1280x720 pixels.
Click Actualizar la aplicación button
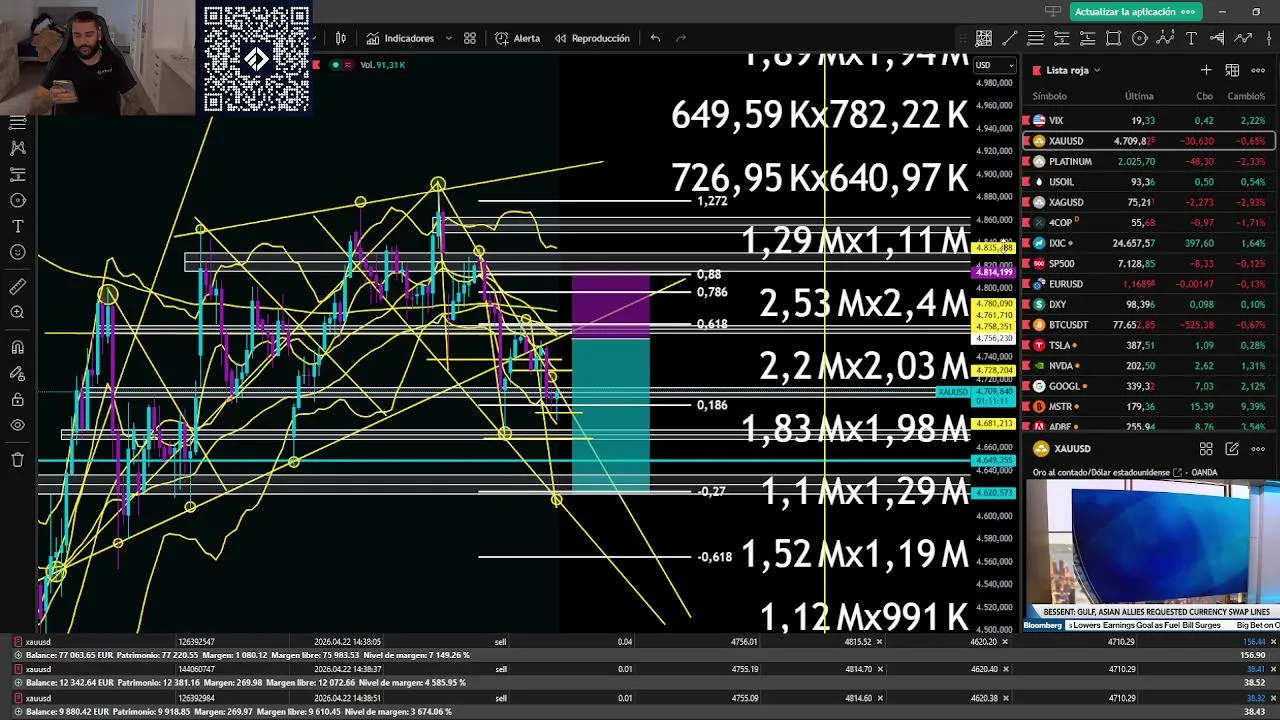(x=1135, y=12)
